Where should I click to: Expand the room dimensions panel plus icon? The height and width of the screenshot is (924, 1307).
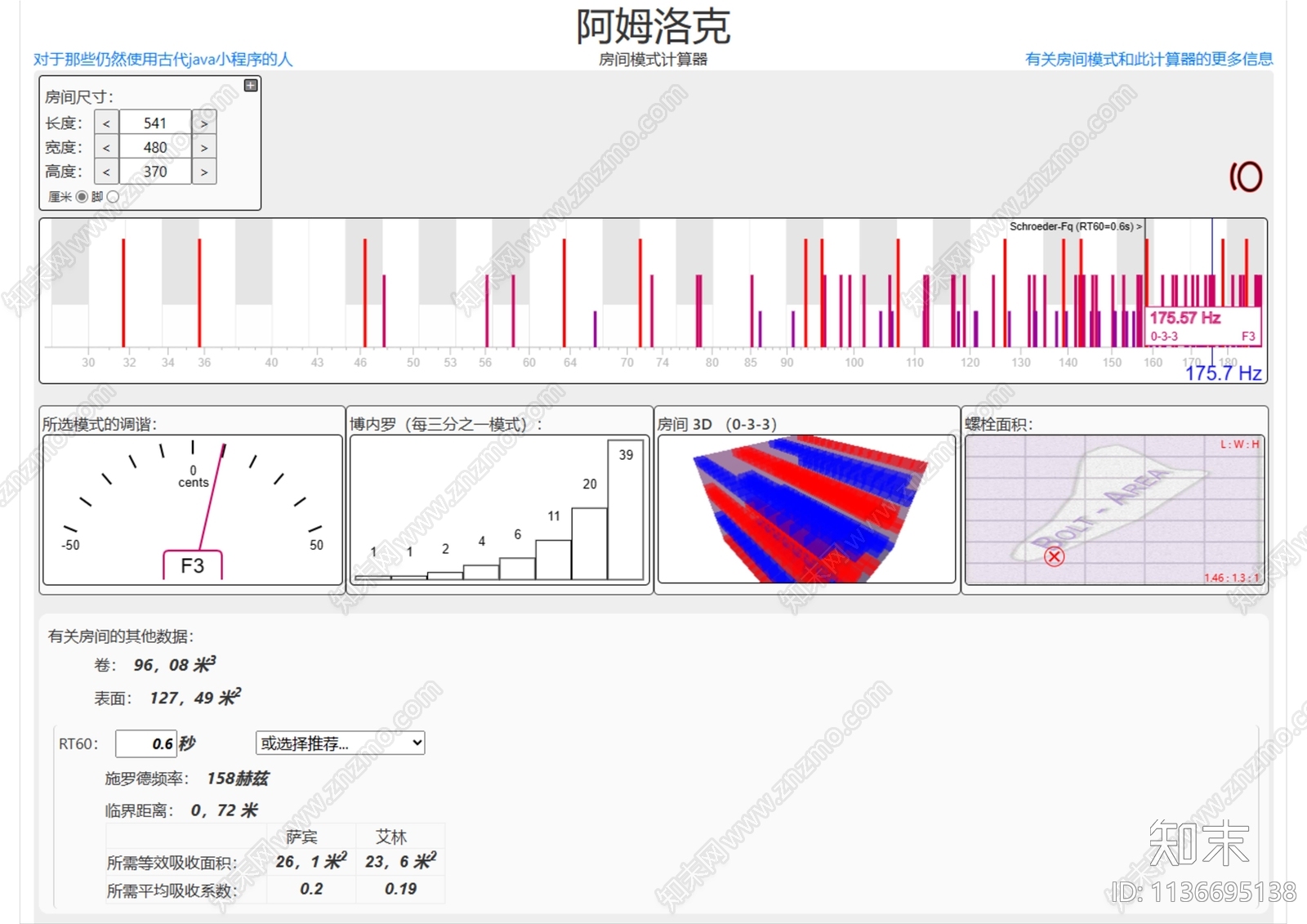251,86
